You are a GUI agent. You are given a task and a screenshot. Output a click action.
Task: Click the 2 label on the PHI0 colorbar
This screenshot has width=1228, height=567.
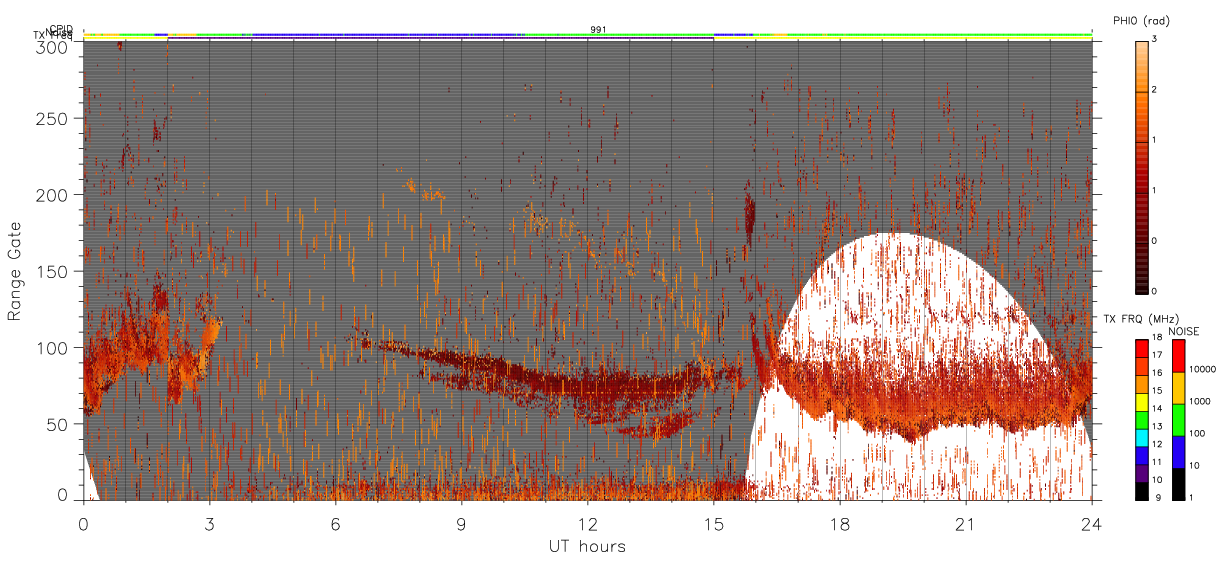(1155, 91)
